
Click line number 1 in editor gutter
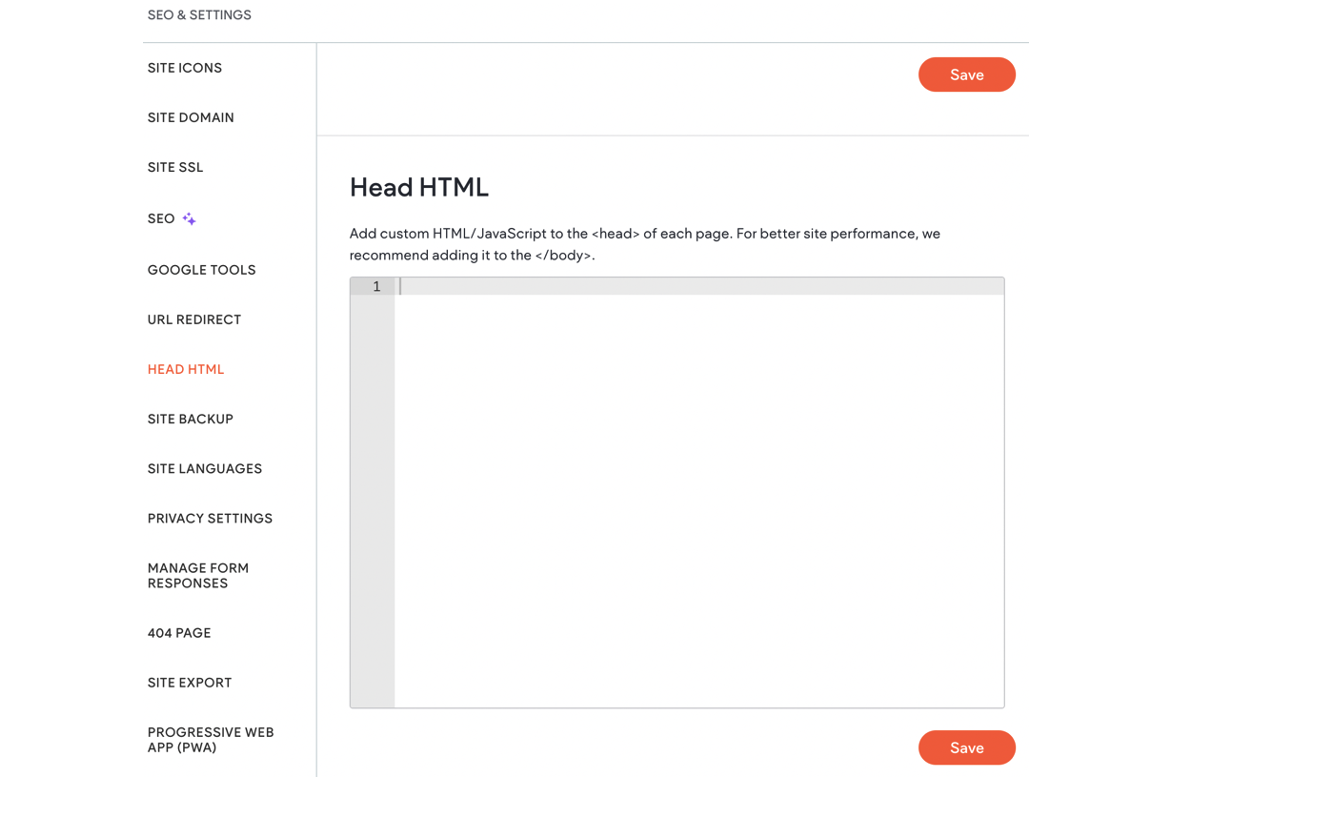[x=376, y=287]
